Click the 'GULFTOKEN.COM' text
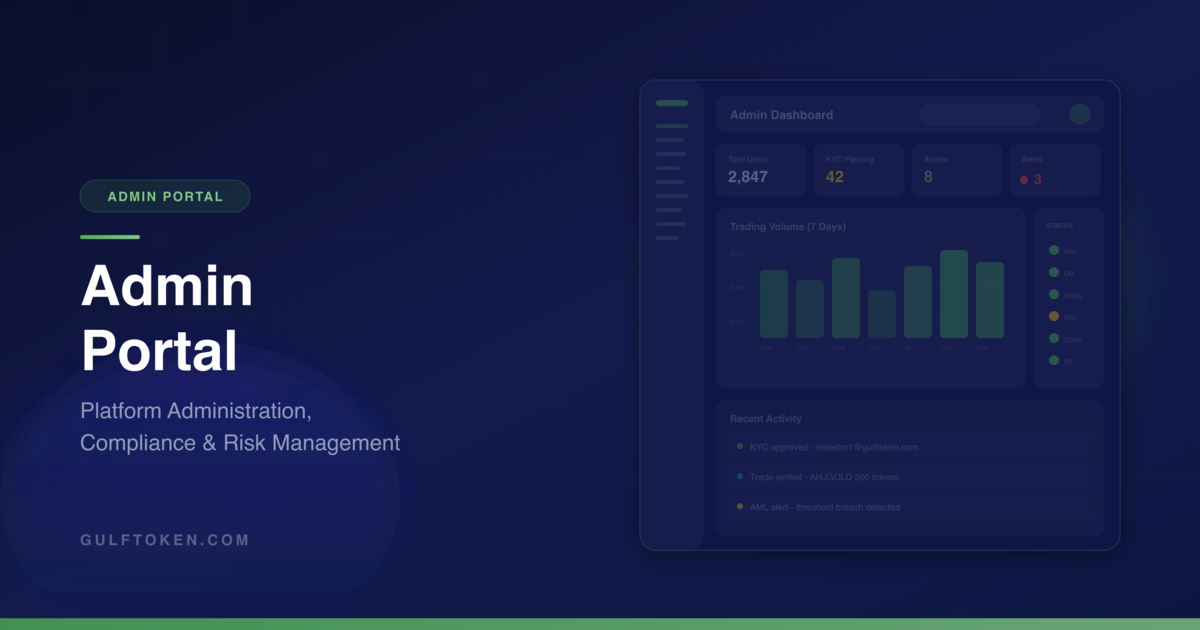This screenshot has width=1200, height=630. pyautogui.click(x=165, y=540)
